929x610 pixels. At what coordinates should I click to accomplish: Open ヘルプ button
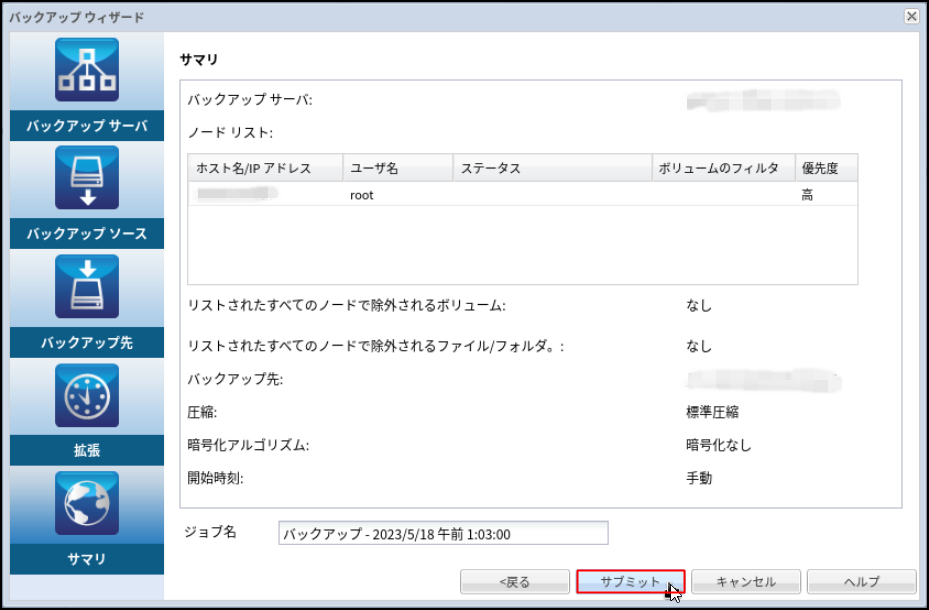861,582
